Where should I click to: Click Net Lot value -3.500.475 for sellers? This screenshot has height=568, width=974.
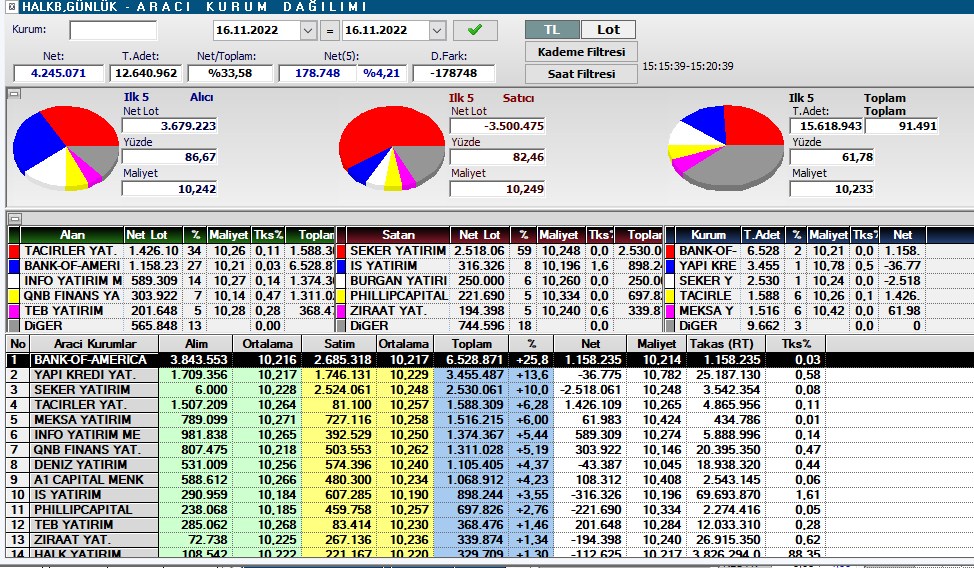[x=498, y=126]
